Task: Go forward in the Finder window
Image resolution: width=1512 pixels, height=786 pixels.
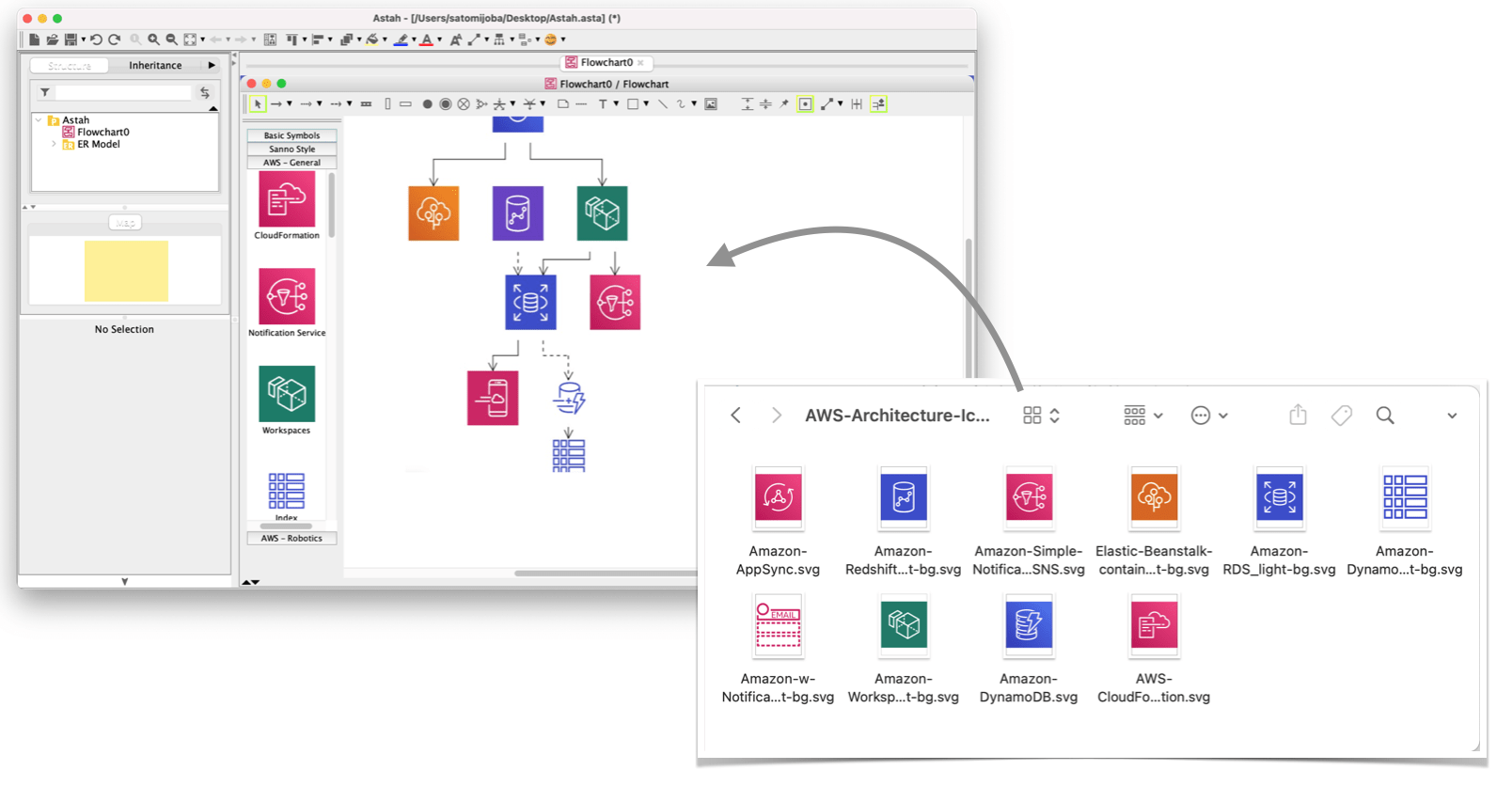Action: (x=776, y=416)
